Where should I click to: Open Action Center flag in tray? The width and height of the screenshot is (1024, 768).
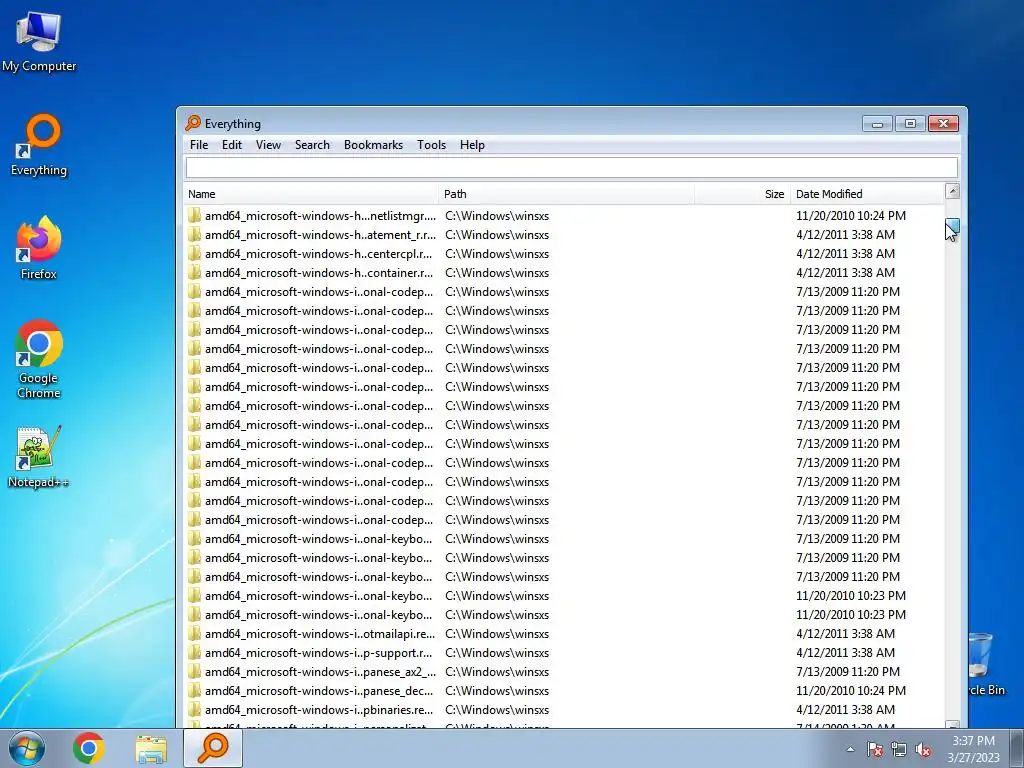[874, 750]
